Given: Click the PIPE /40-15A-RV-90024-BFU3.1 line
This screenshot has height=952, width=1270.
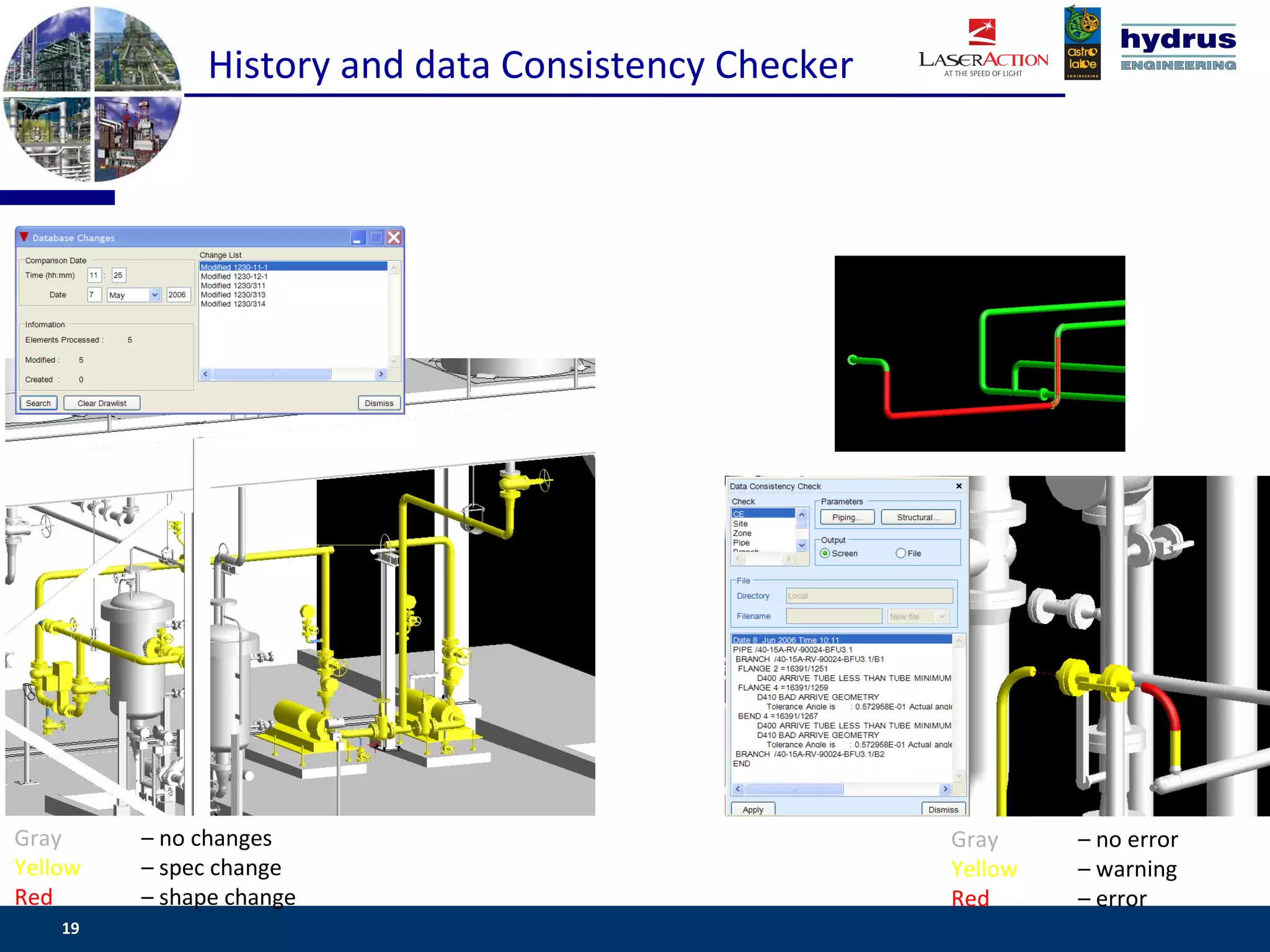Looking at the screenshot, I should pos(793,650).
